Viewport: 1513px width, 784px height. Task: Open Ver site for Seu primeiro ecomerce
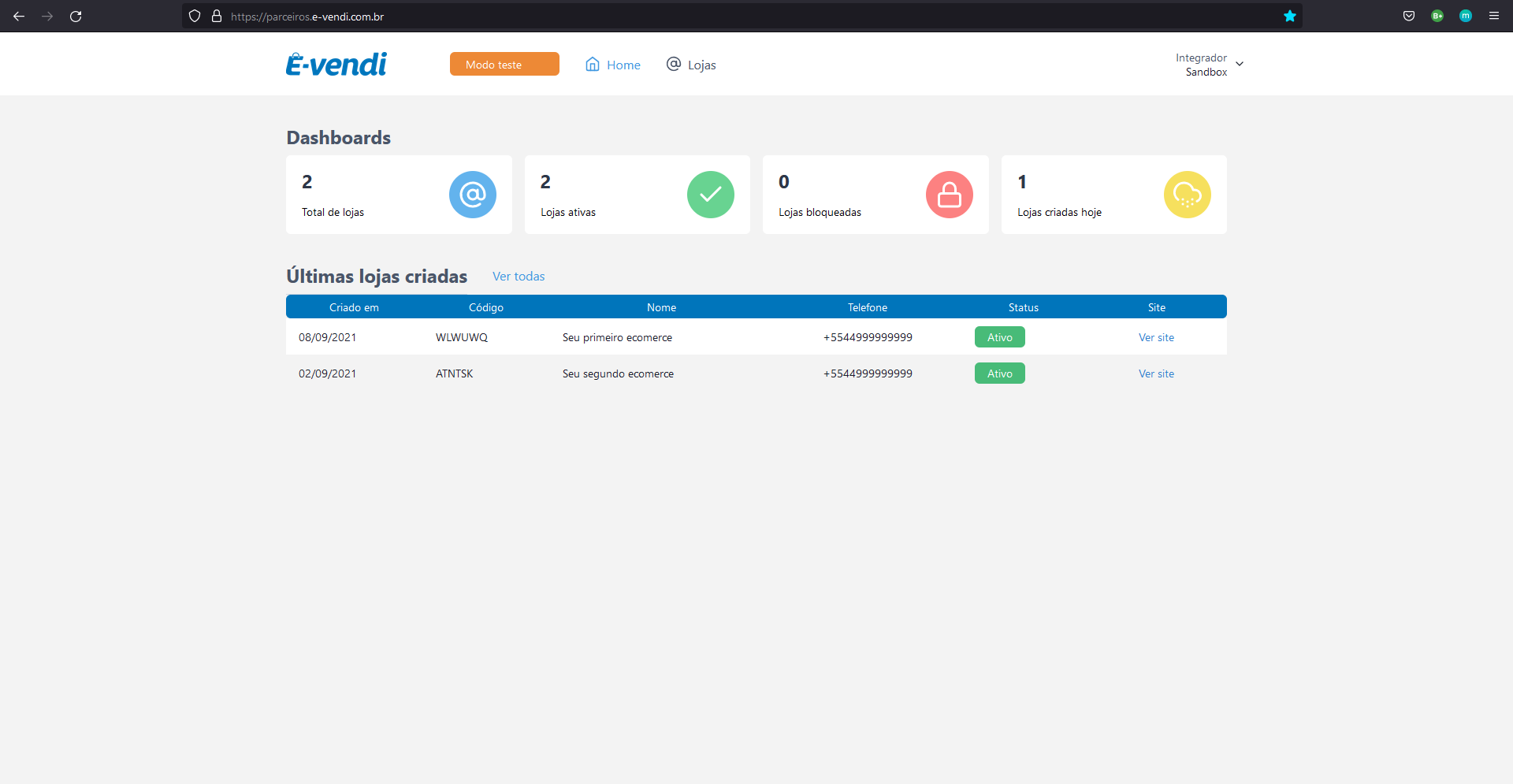pyautogui.click(x=1156, y=337)
